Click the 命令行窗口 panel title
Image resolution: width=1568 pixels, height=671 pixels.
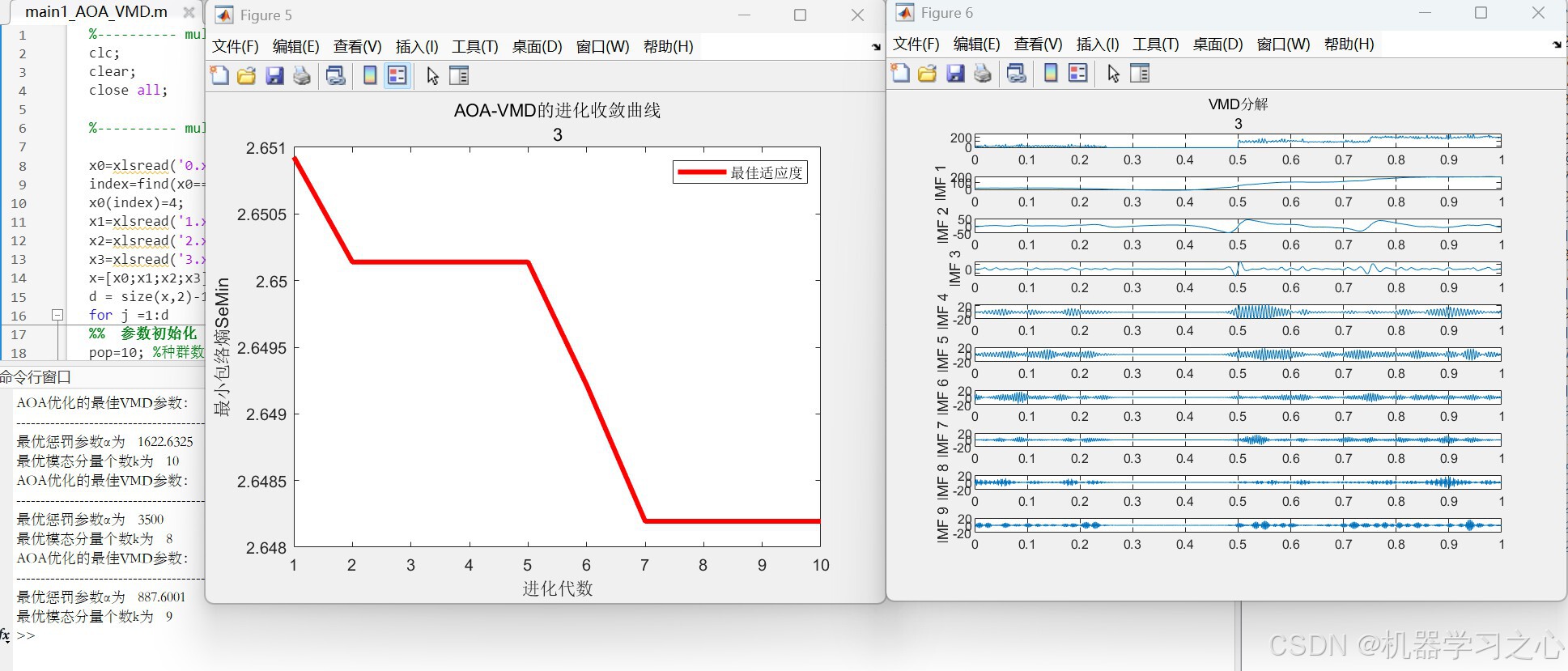click(x=36, y=376)
